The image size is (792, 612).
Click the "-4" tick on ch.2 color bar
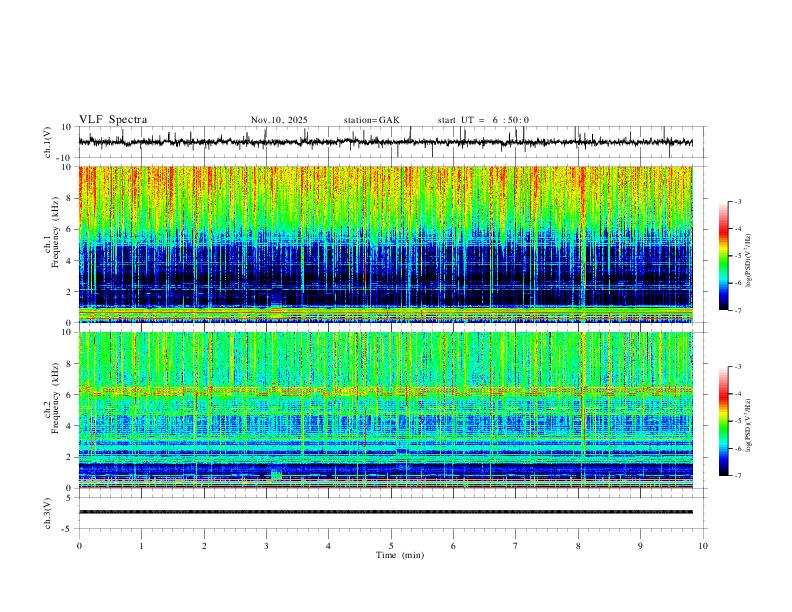click(x=737, y=393)
